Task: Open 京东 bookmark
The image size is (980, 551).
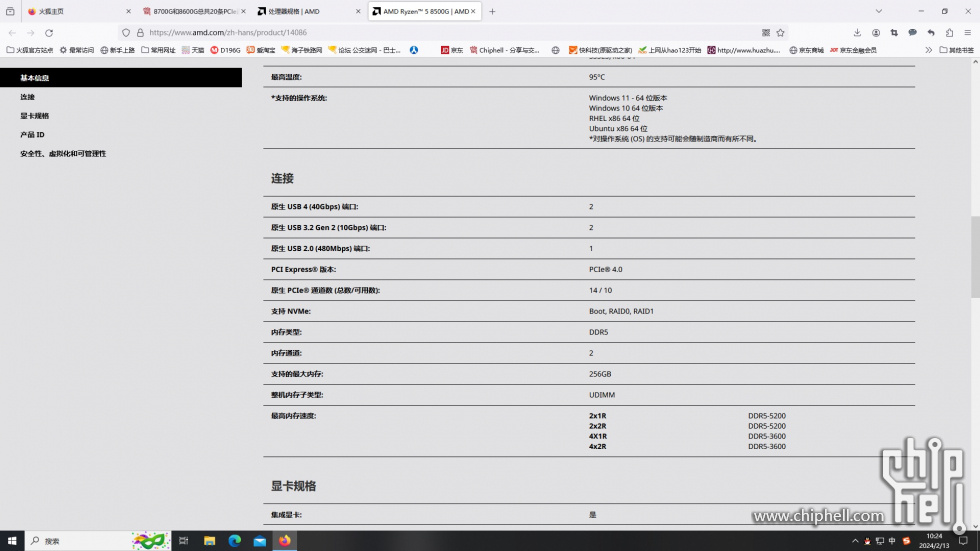Action: click(x=452, y=50)
